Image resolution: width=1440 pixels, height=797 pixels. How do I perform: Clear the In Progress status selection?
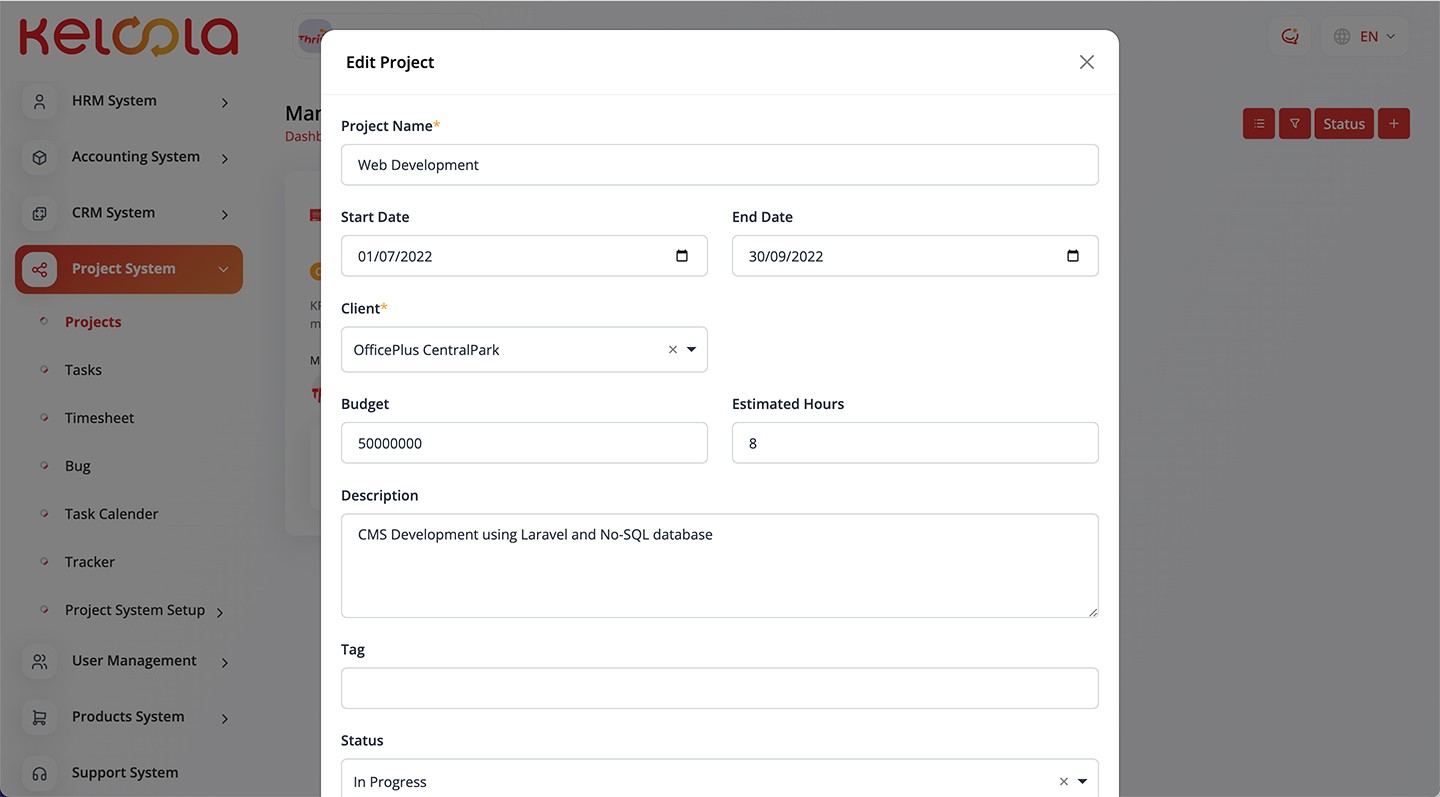1063,782
